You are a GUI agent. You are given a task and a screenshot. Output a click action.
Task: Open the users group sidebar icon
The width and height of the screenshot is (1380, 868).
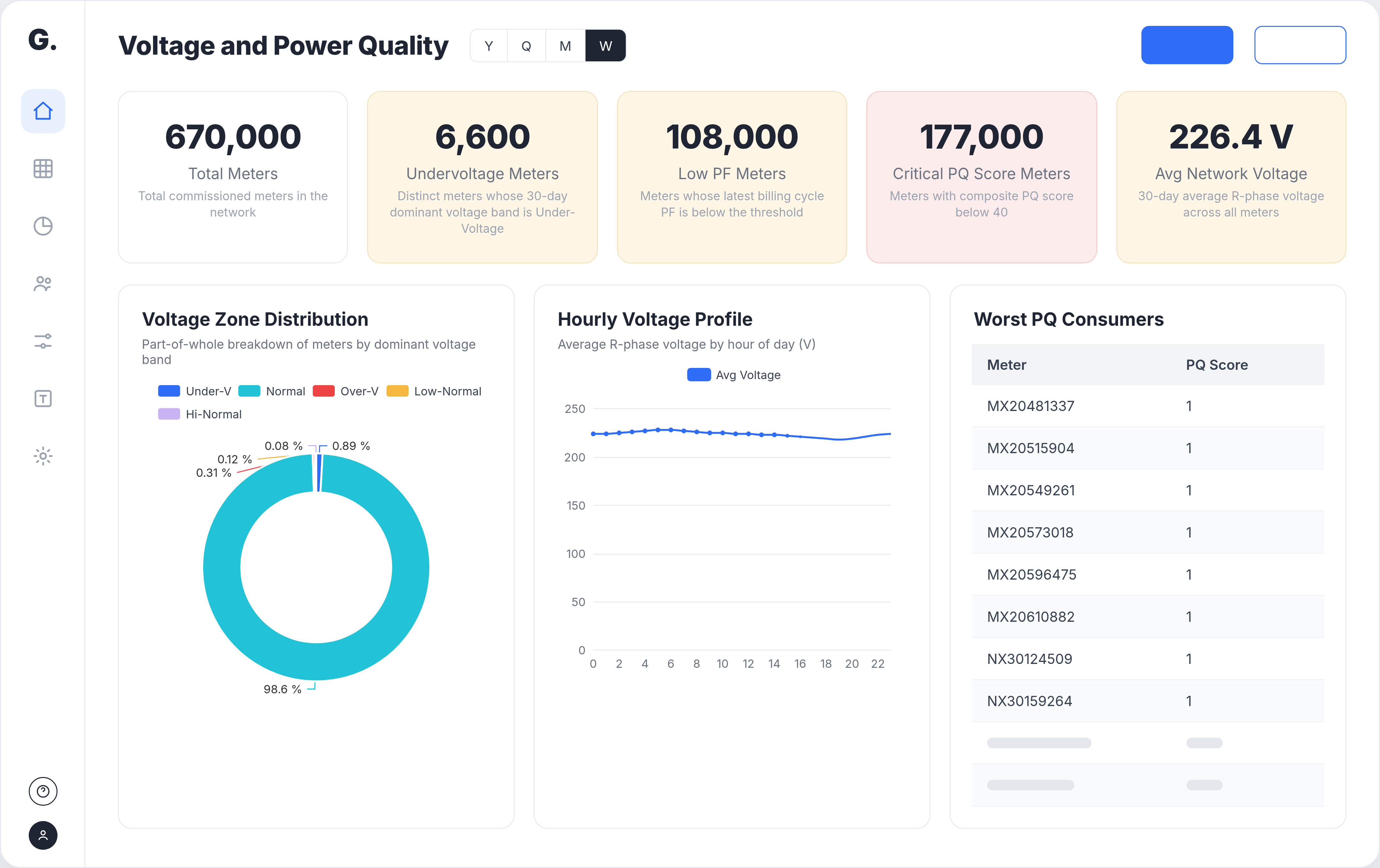(43, 284)
